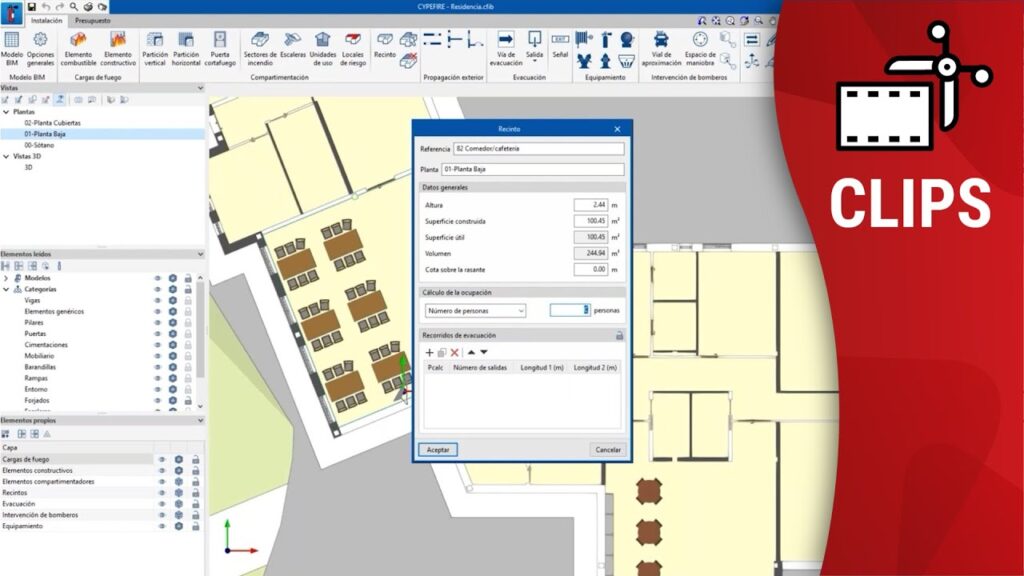Delete the evacuation route with red X

(x=455, y=353)
